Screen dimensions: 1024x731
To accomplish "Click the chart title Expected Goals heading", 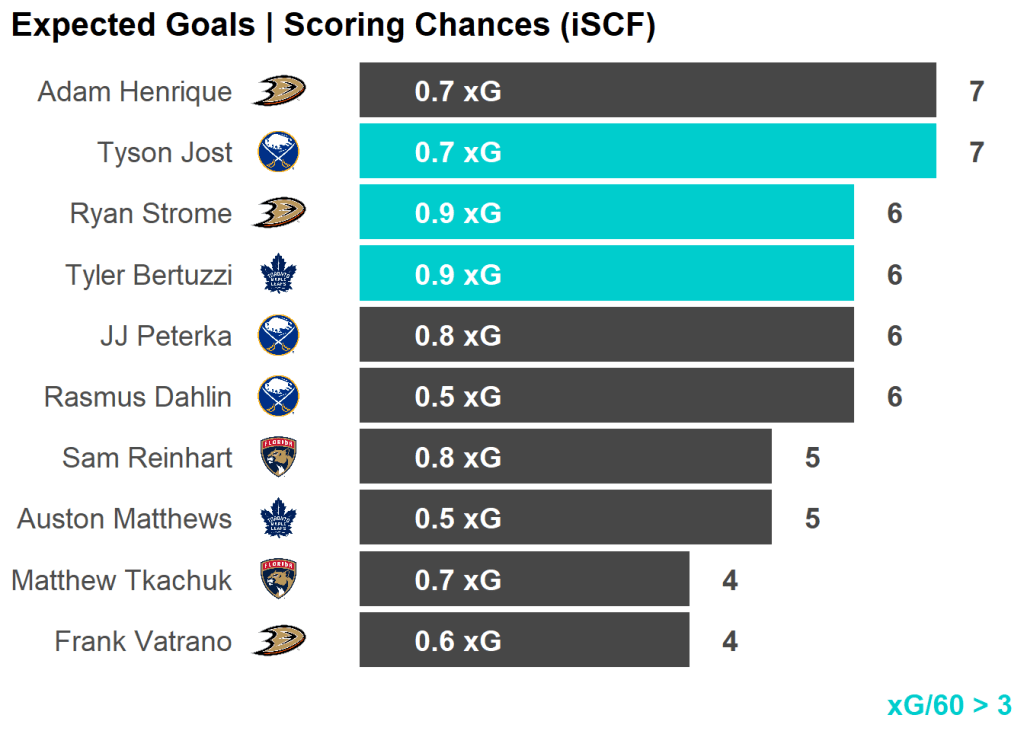I will [333, 26].
